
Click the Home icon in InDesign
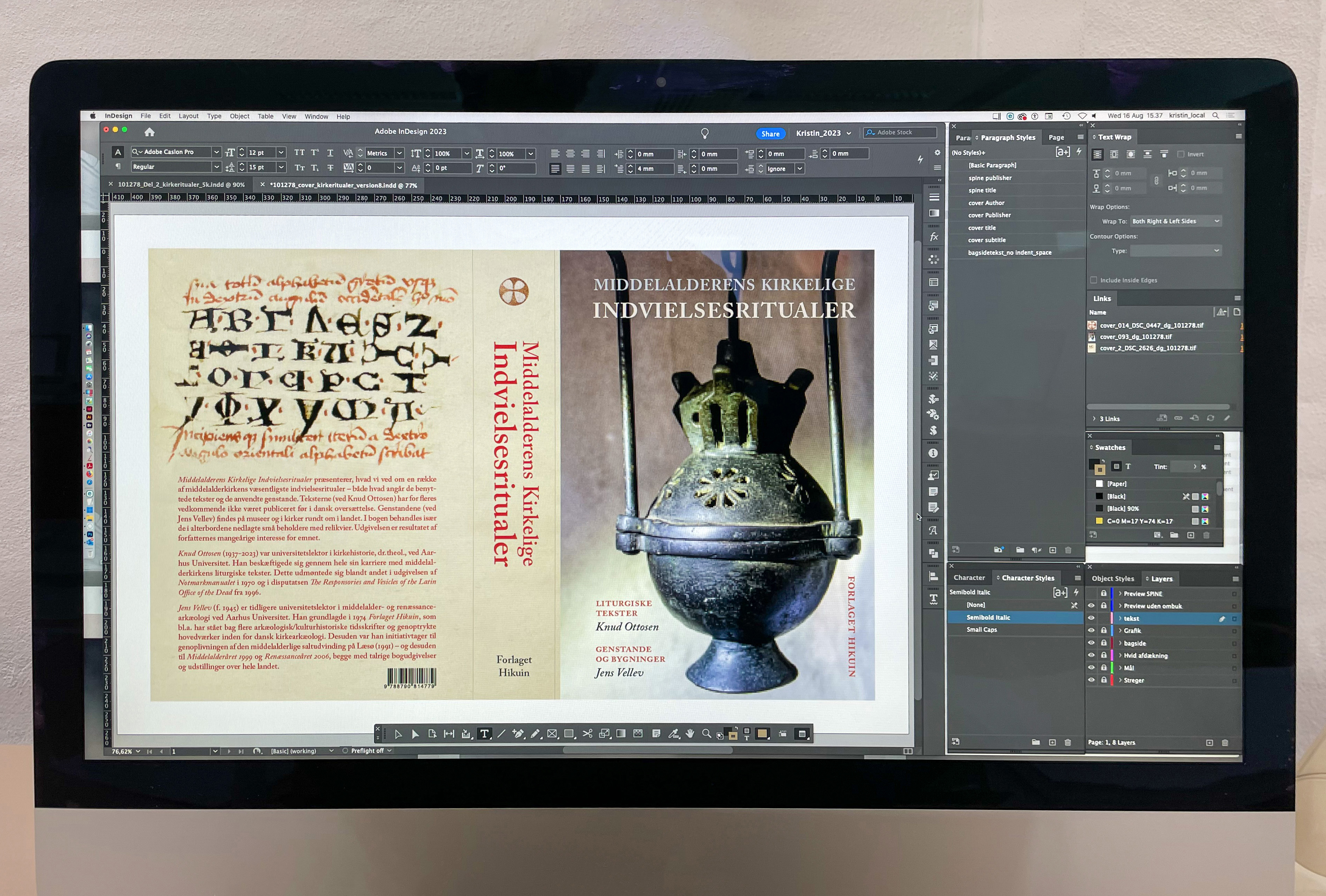(x=149, y=132)
